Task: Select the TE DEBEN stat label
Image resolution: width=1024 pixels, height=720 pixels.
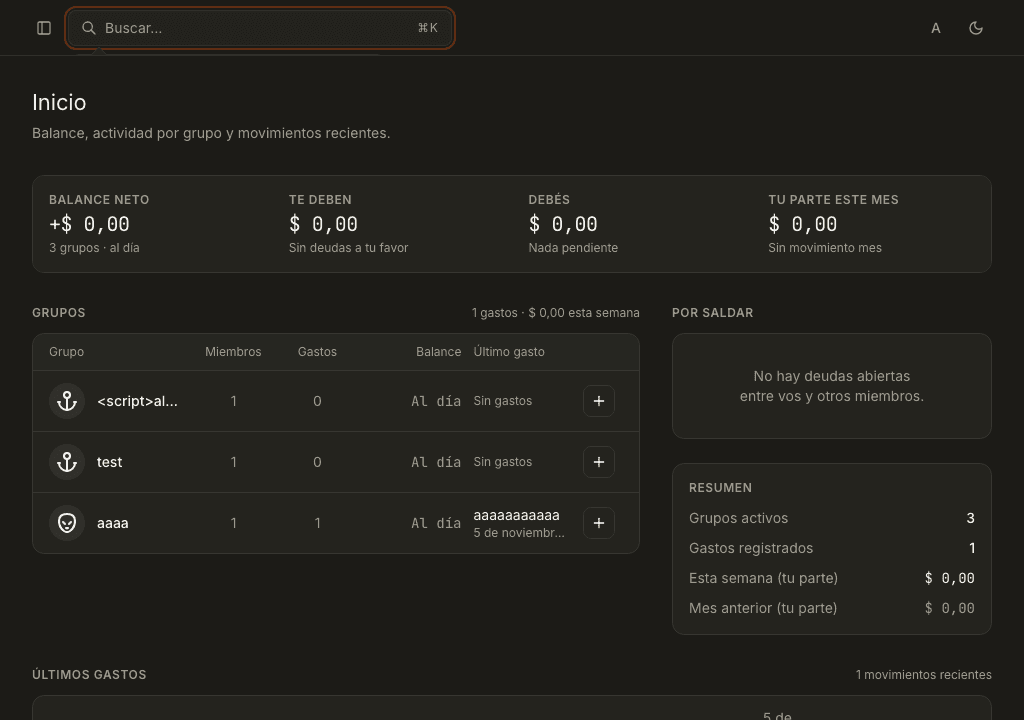Action: [320, 200]
